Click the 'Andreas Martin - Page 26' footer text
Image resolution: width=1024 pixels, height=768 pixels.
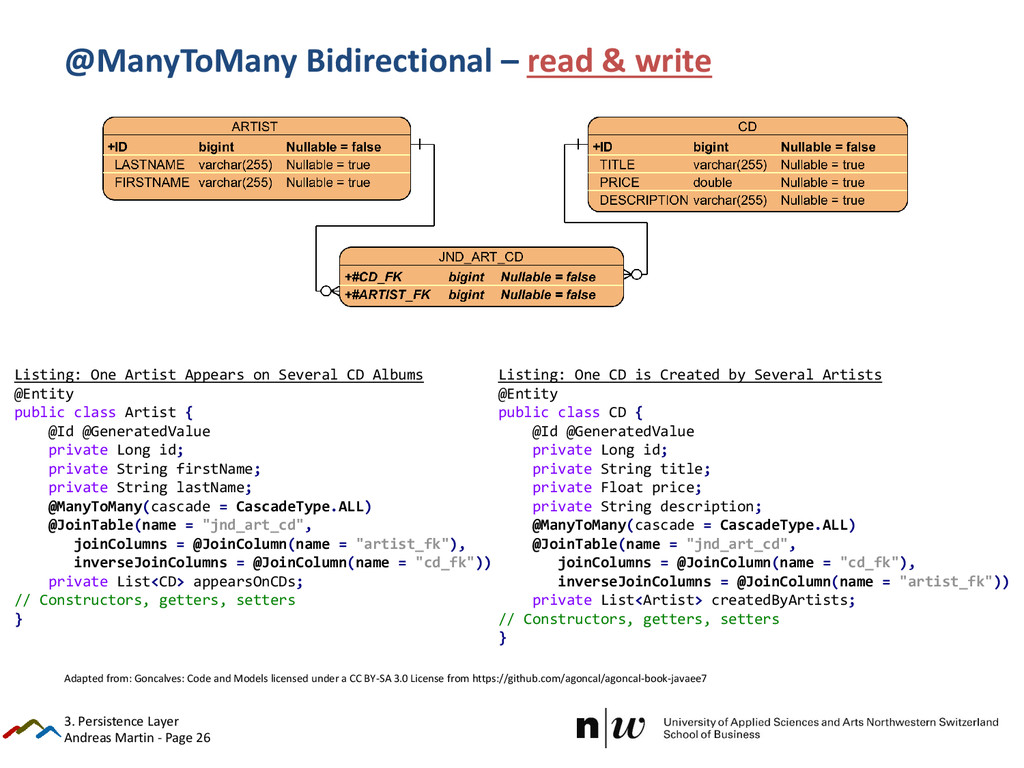click(x=137, y=737)
